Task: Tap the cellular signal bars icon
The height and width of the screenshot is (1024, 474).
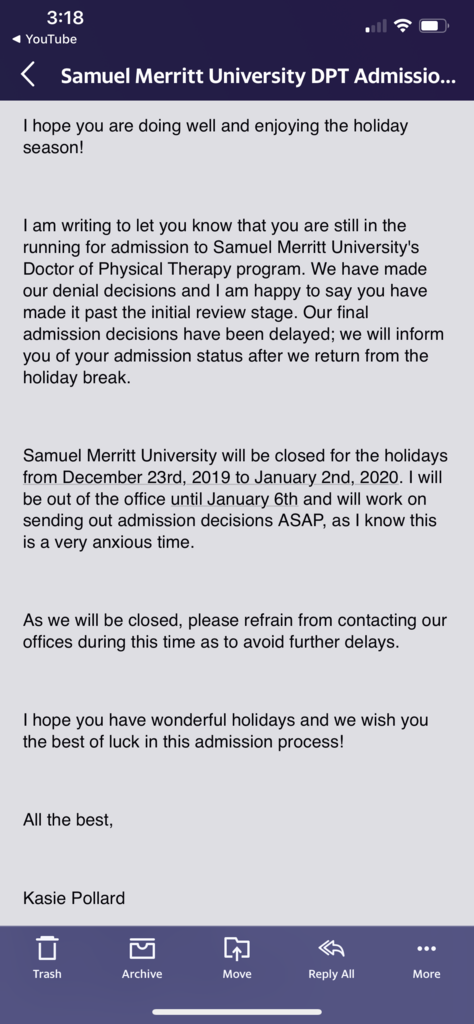Action: [375, 27]
